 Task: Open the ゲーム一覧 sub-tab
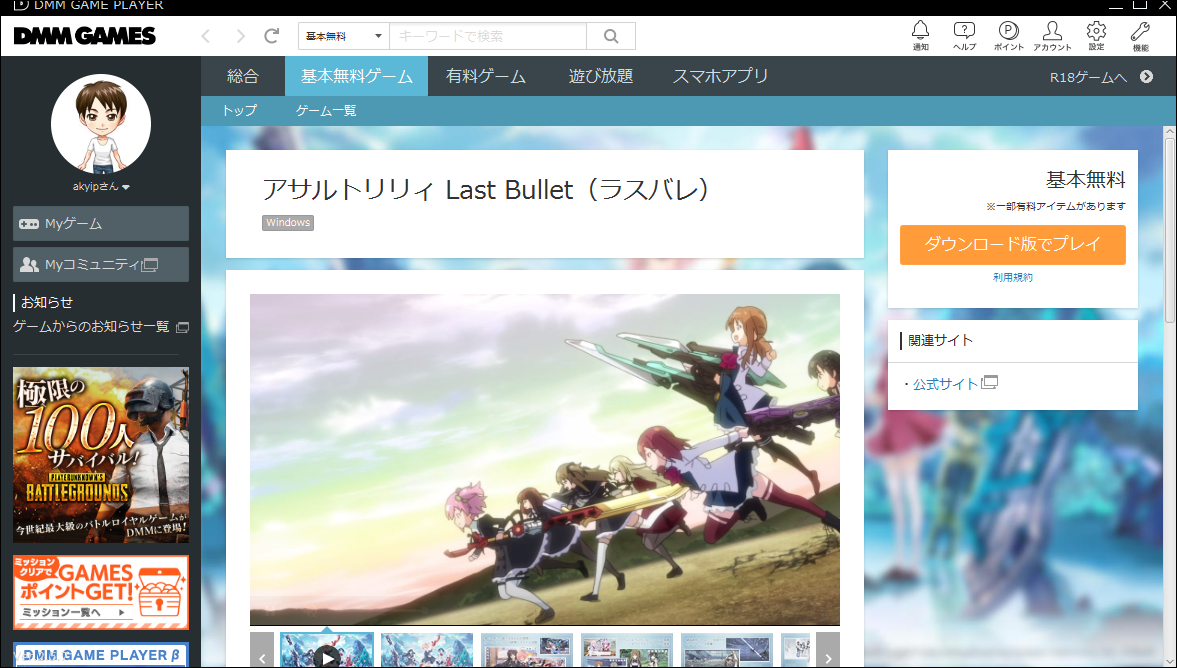326,110
